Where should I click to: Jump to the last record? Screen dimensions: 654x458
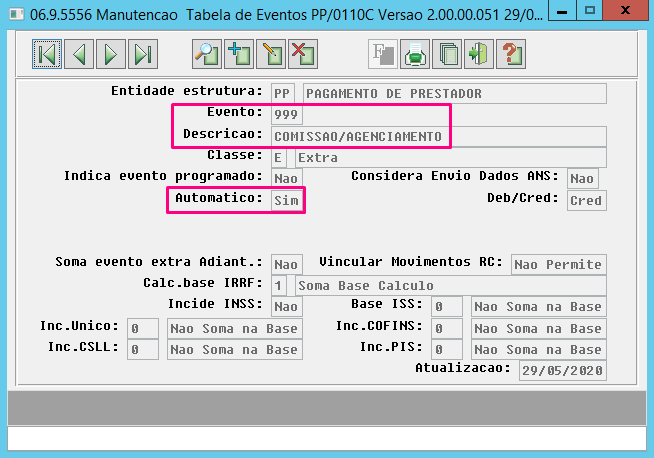pyautogui.click(x=143, y=54)
